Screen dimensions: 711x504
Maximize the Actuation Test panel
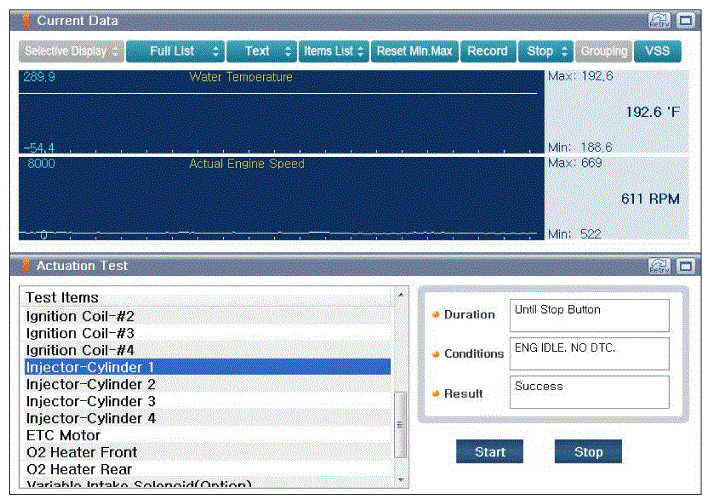685,266
